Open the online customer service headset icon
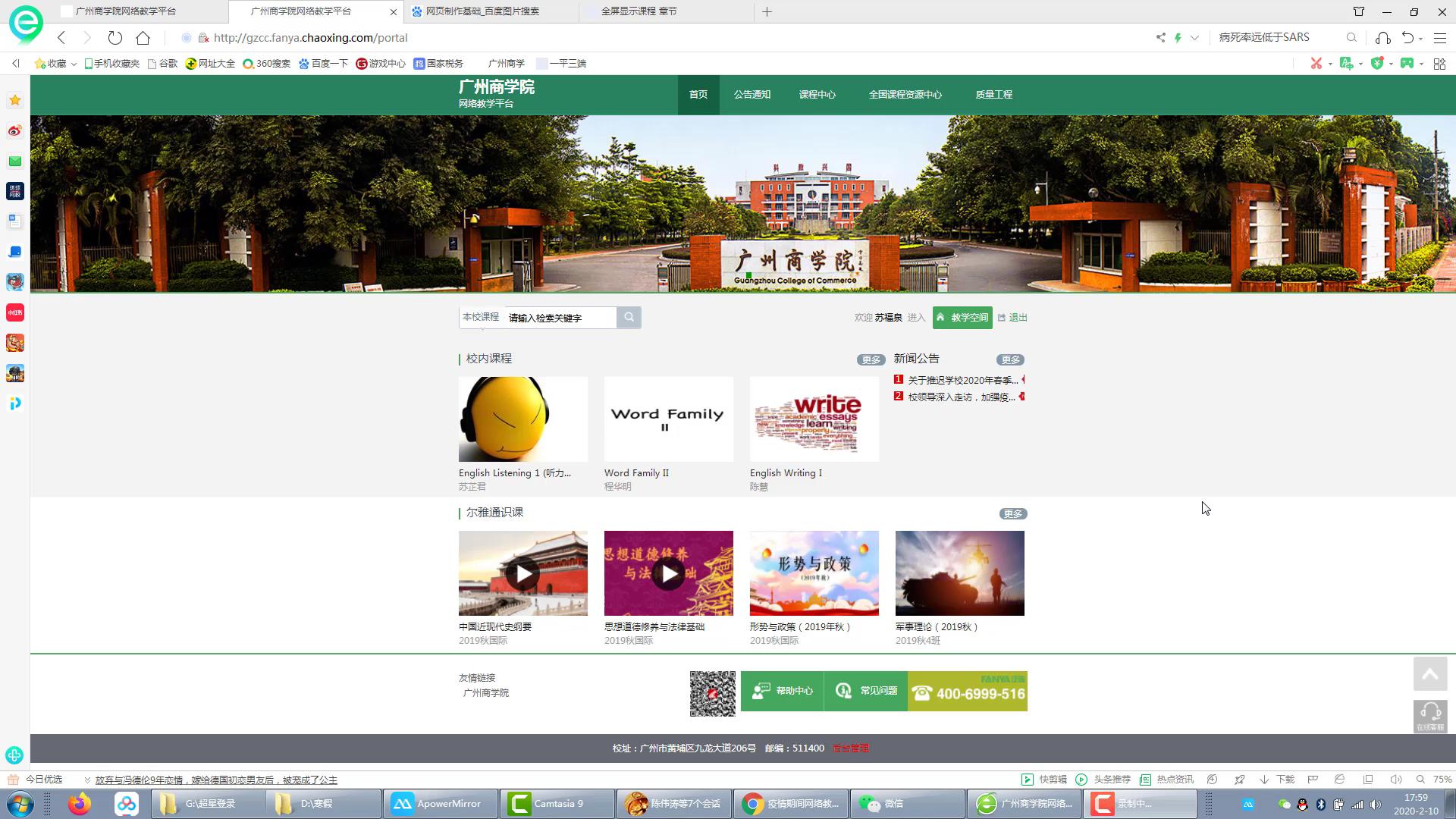 pos(1429,715)
